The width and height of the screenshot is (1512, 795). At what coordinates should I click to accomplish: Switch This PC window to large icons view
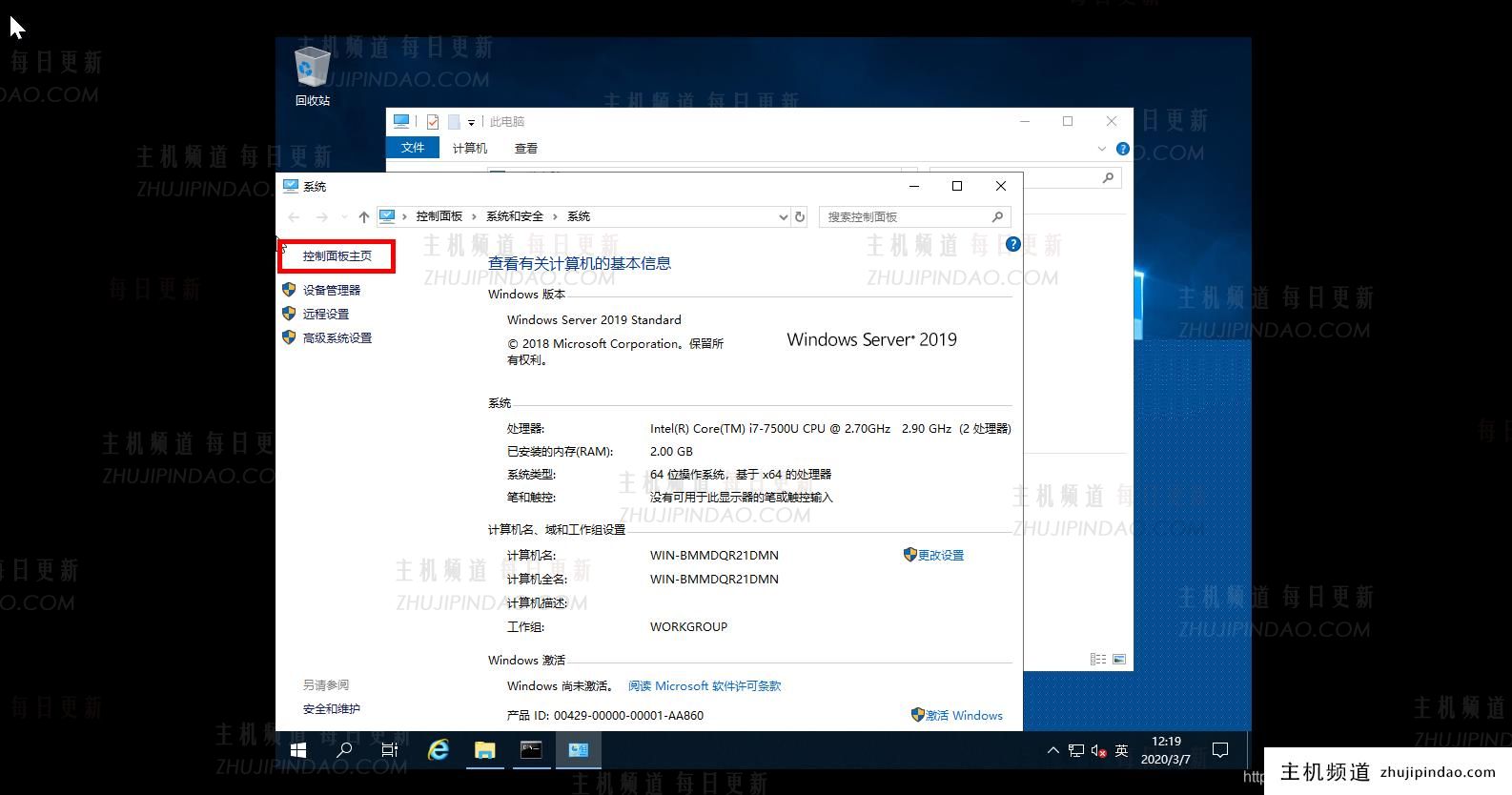tap(1119, 659)
